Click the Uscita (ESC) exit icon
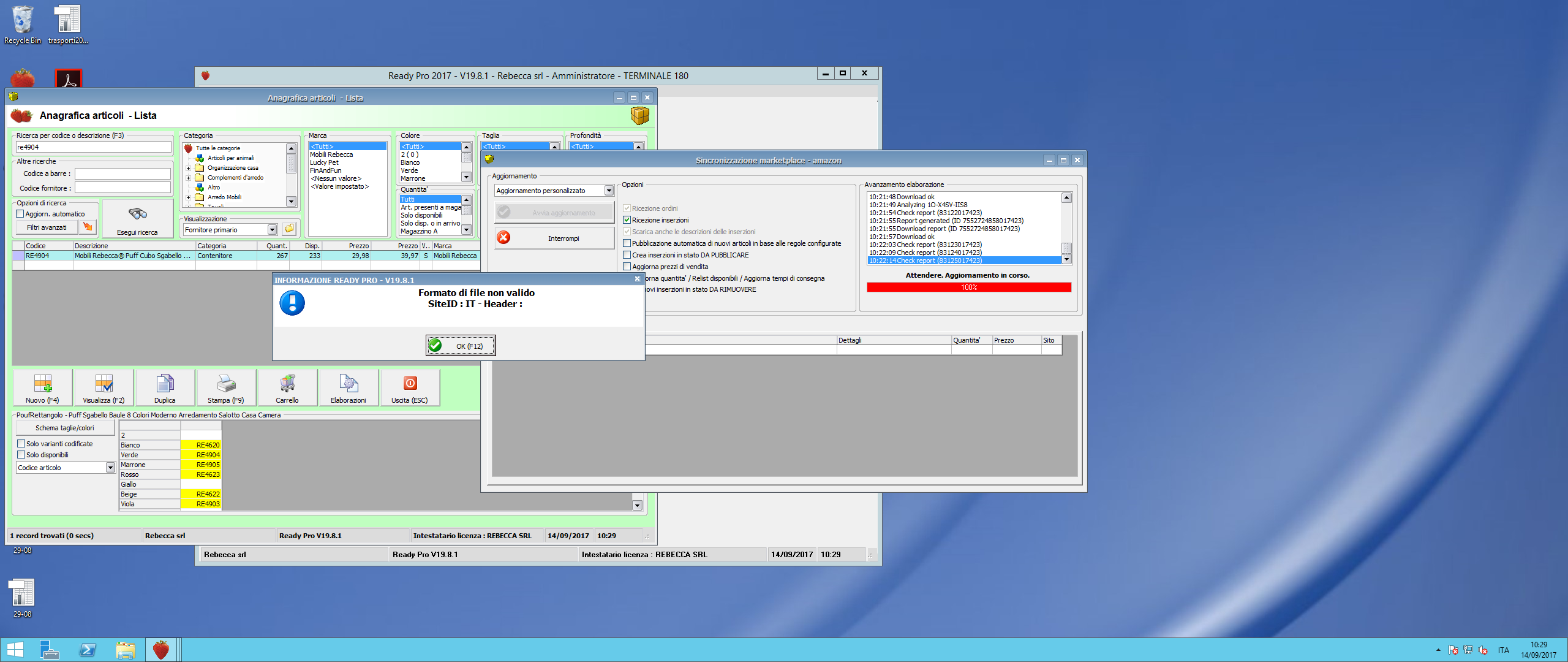Image resolution: width=1568 pixels, height=662 pixels. click(410, 384)
